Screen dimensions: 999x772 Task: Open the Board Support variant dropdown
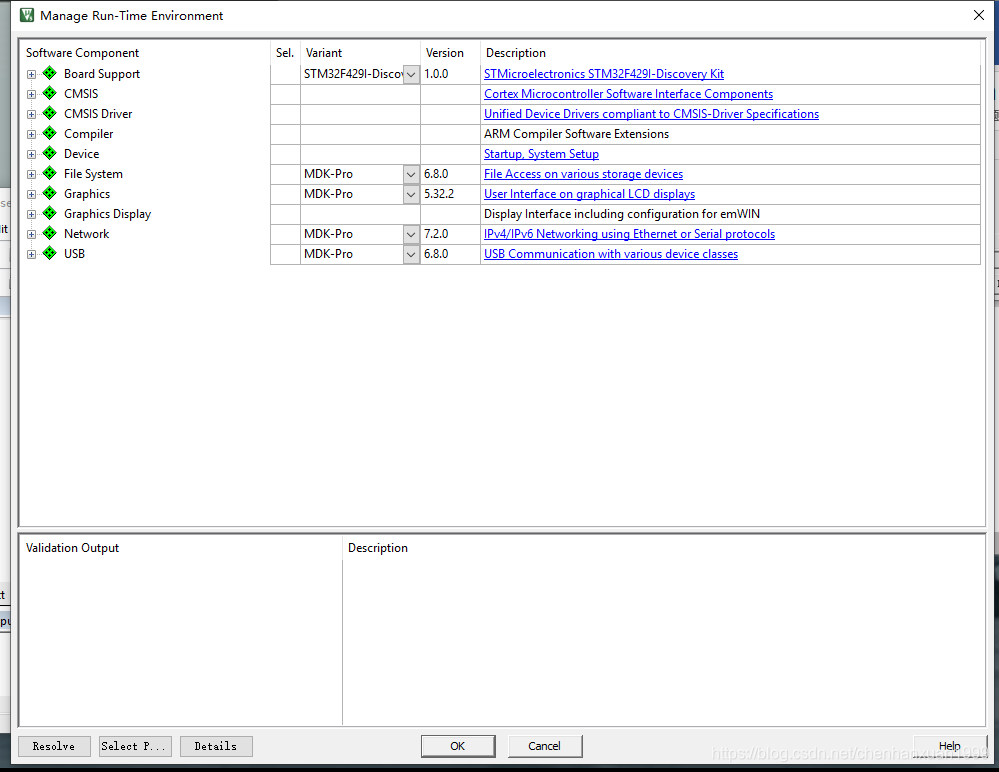pyautogui.click(x=412, y=74)
